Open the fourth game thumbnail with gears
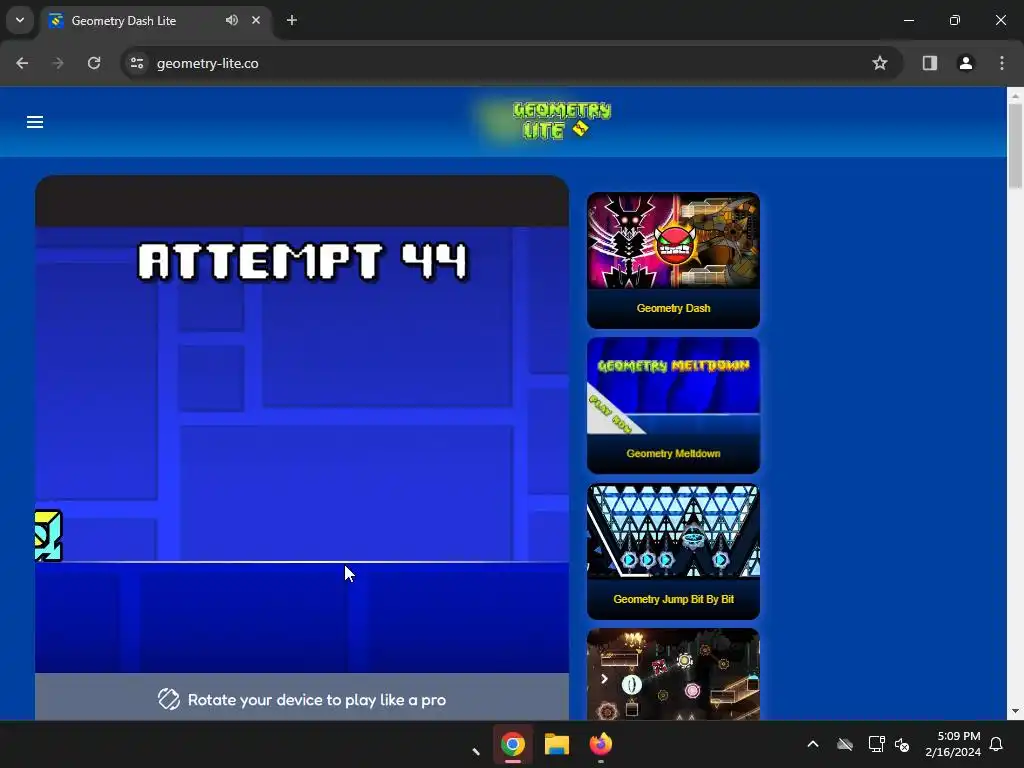The image size is (1024, 768). click(673, 674)
